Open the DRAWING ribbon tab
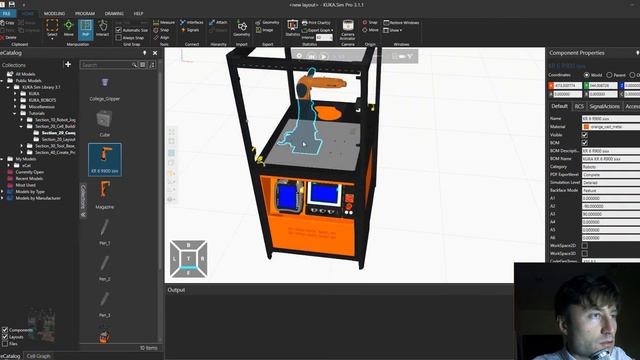 point(114,13)
